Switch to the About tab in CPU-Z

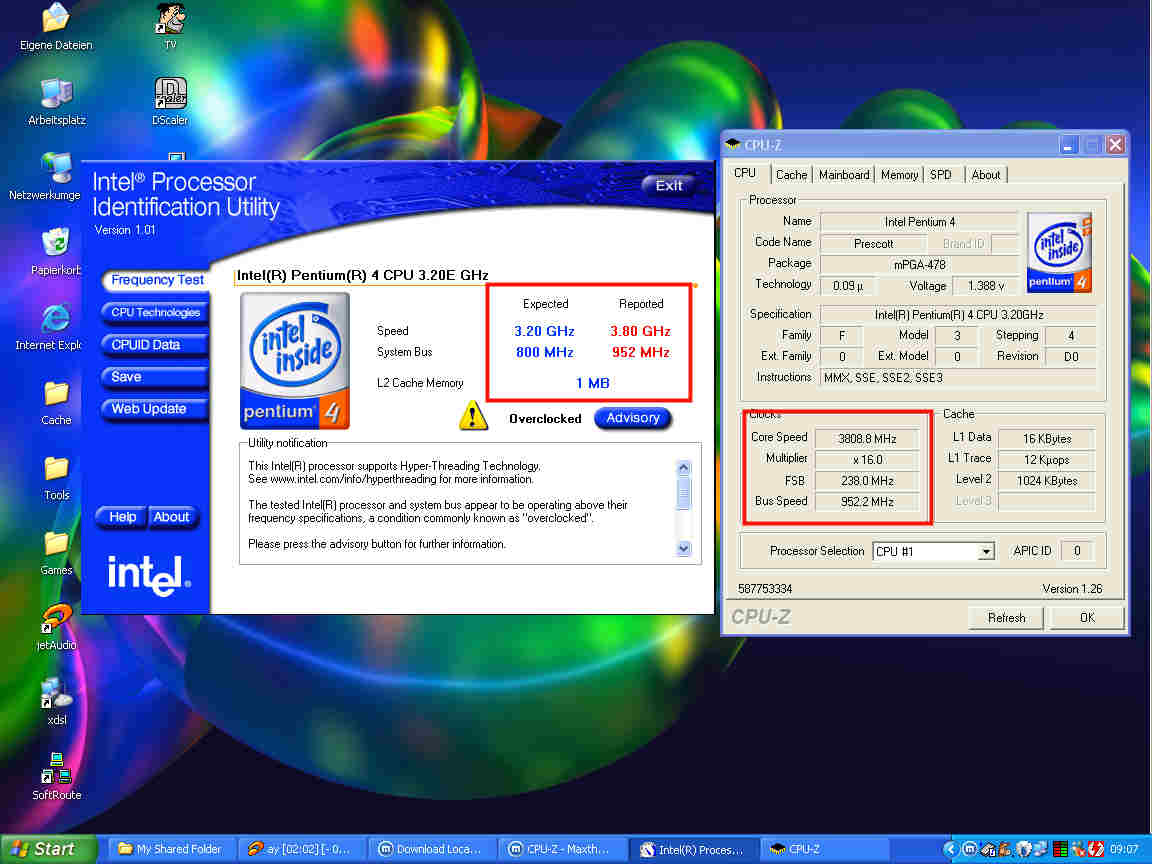pos(986,175)
